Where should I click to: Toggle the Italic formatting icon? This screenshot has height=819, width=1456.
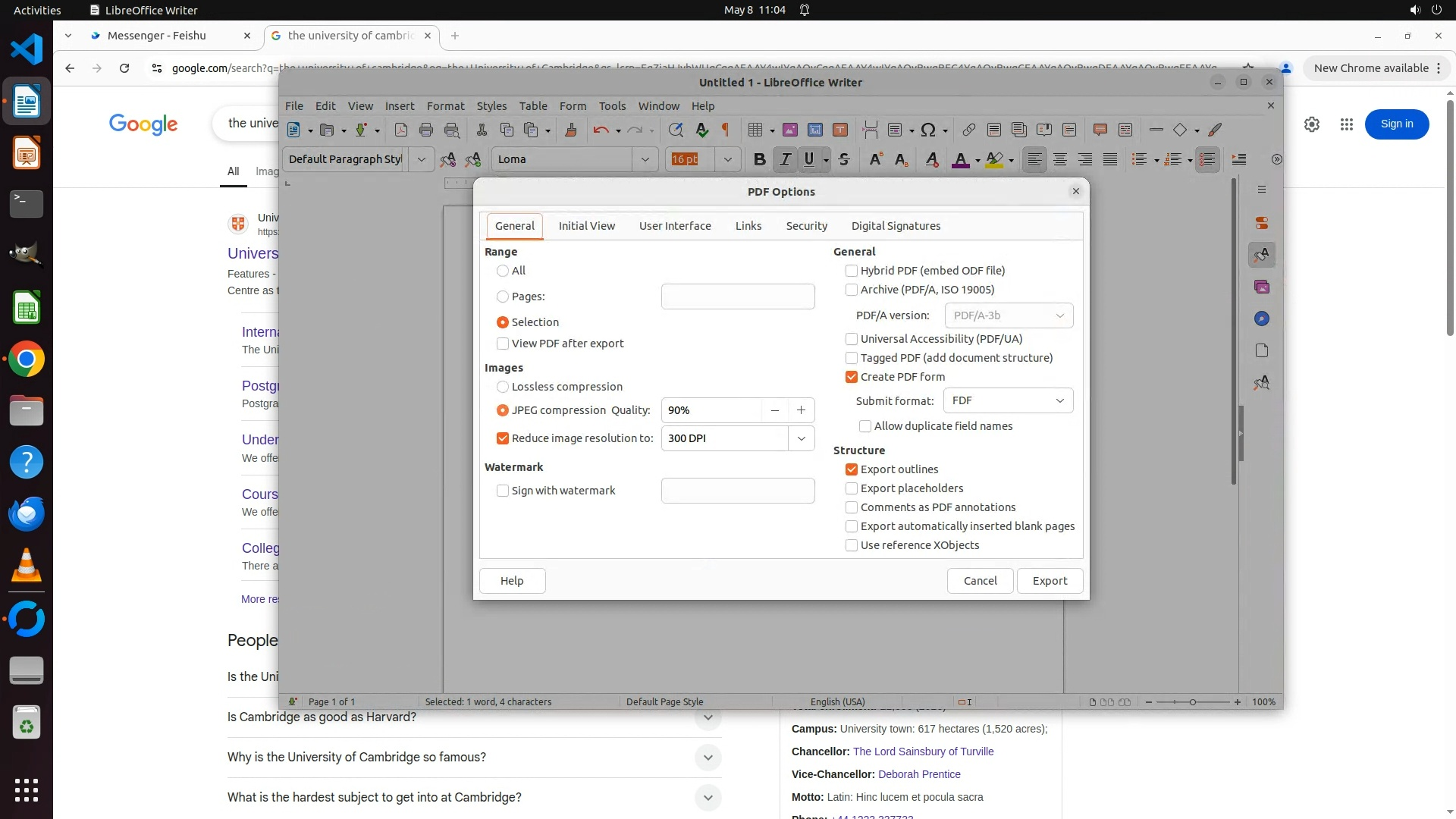[785, 159]
